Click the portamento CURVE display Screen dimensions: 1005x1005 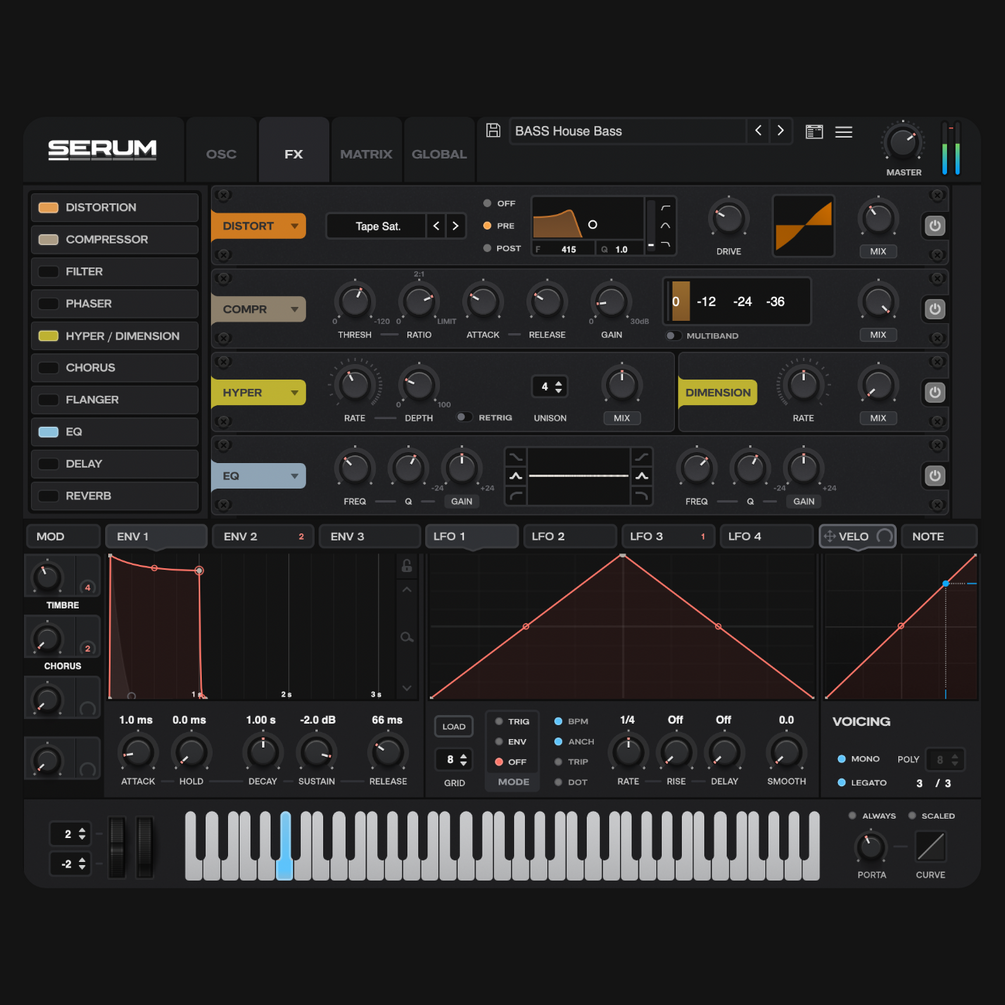tap(931, 846)
